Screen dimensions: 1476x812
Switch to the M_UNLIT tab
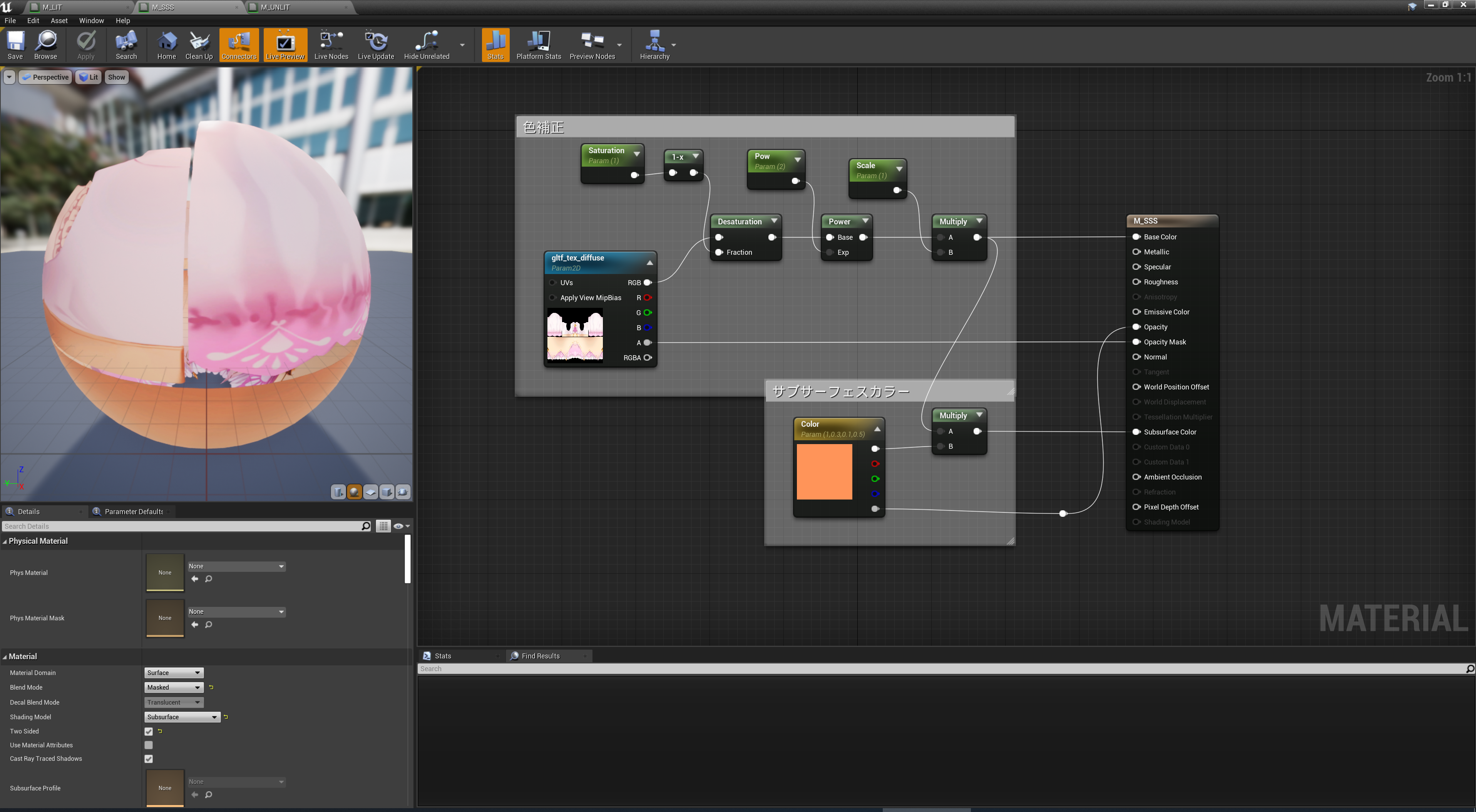pos(275,7)
